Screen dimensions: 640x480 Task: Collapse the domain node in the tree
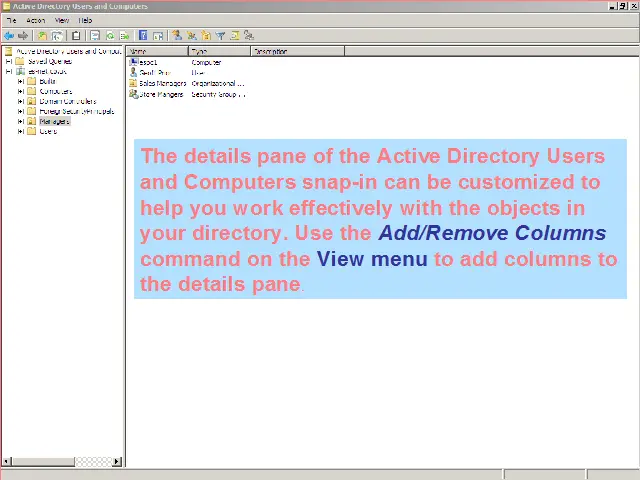pyautogui.click(x=9, y=71)
